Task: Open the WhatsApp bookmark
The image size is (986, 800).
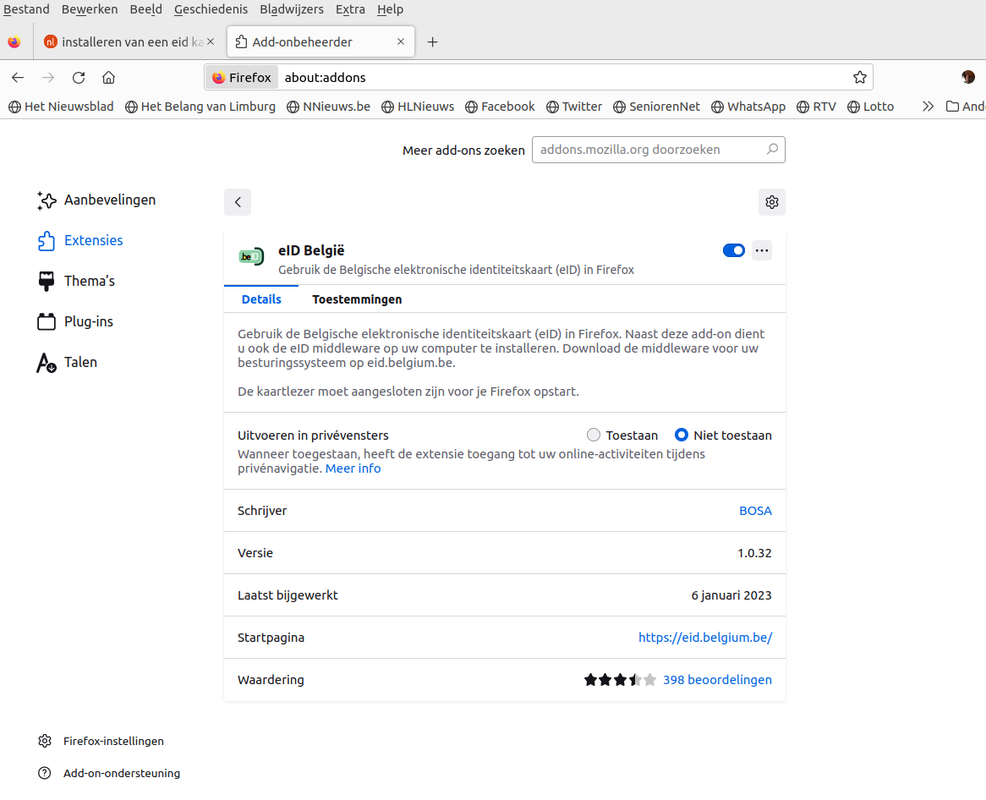Action: point(748,106)
